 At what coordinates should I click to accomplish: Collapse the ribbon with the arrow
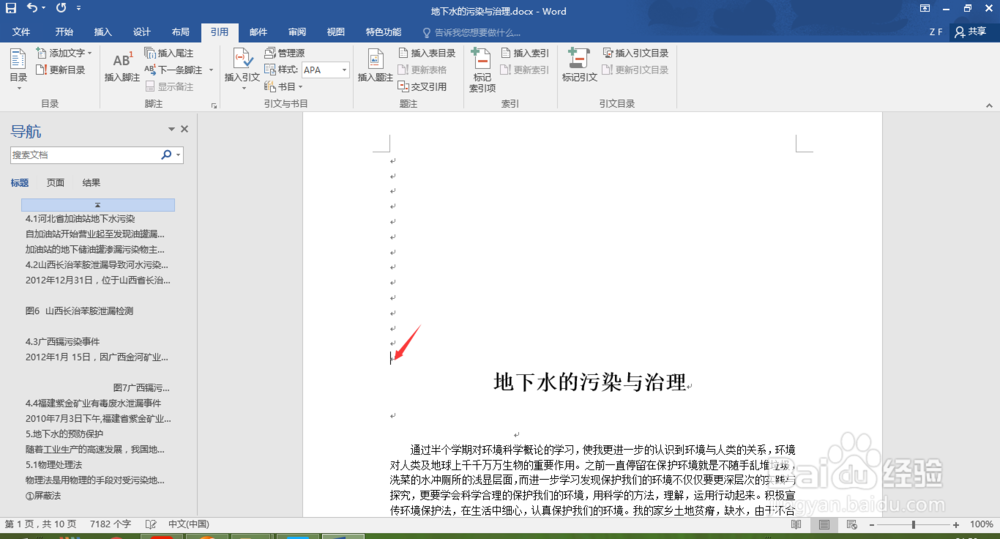(989, 105)
